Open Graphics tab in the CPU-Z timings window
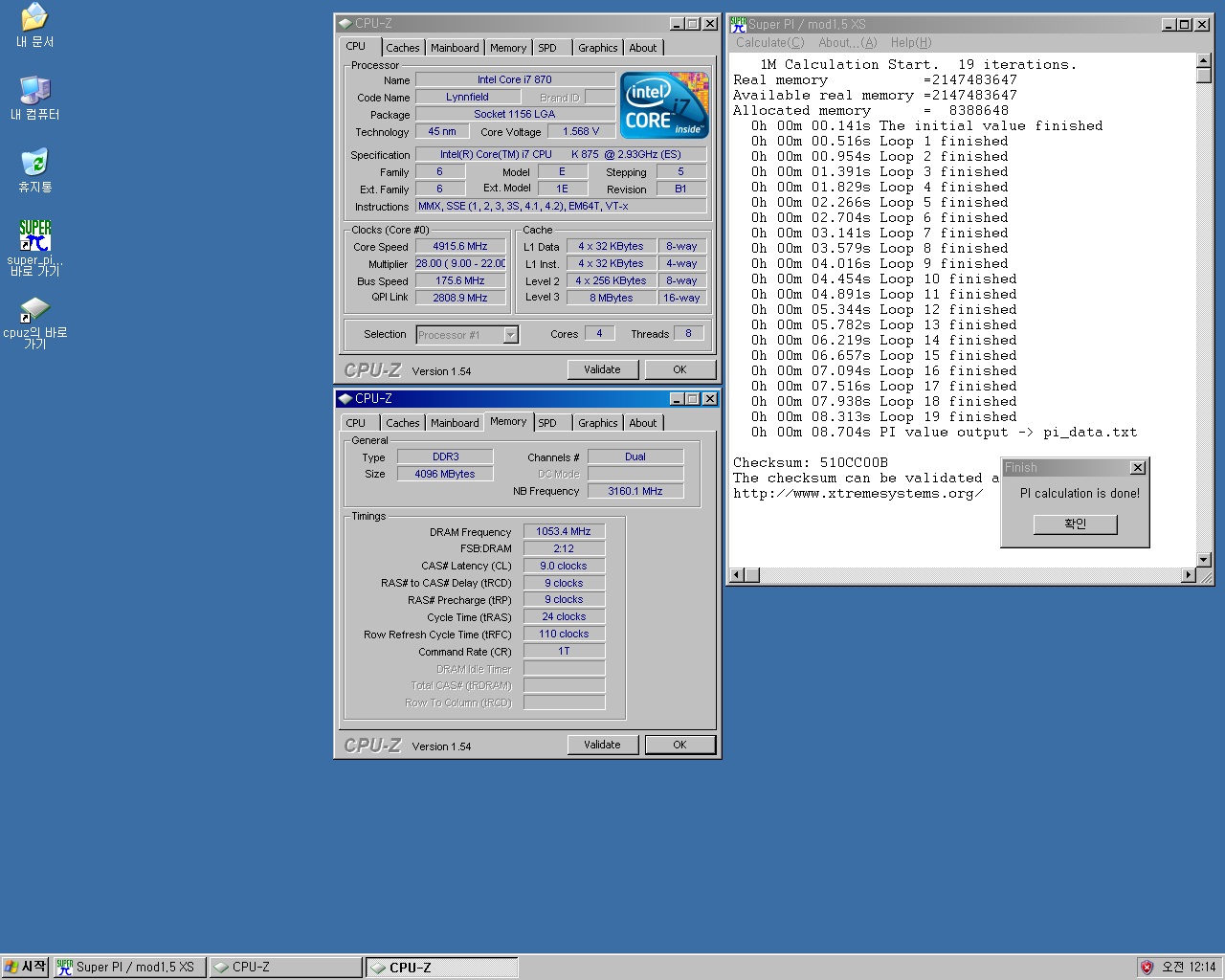The width and height of the screenshot is (1225, 980). [598, 423]
